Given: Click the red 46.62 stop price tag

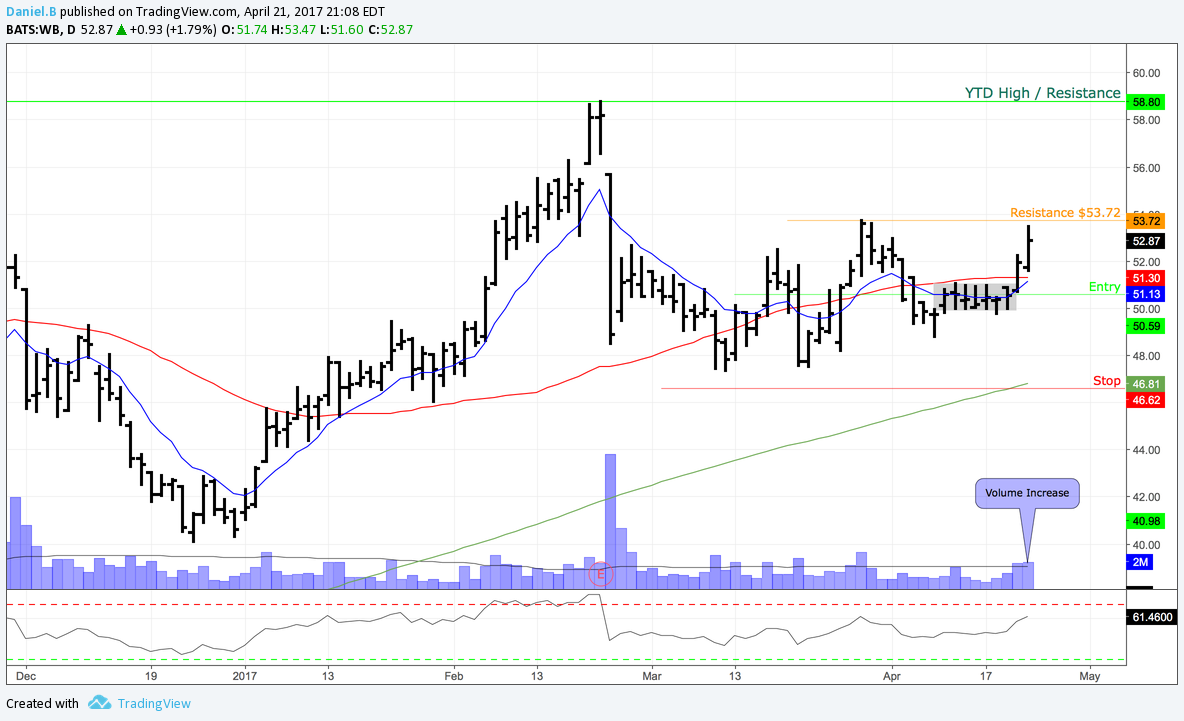Looking at the screenshot, I should pos(1146,400).
